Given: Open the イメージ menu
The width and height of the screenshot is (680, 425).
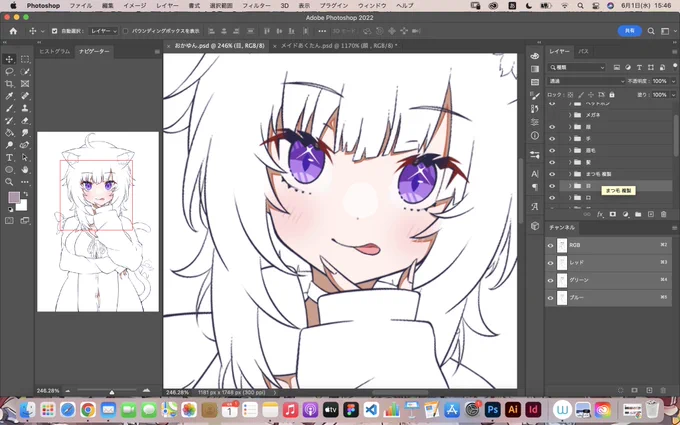Looking at the screenshot, I should 135,6.
